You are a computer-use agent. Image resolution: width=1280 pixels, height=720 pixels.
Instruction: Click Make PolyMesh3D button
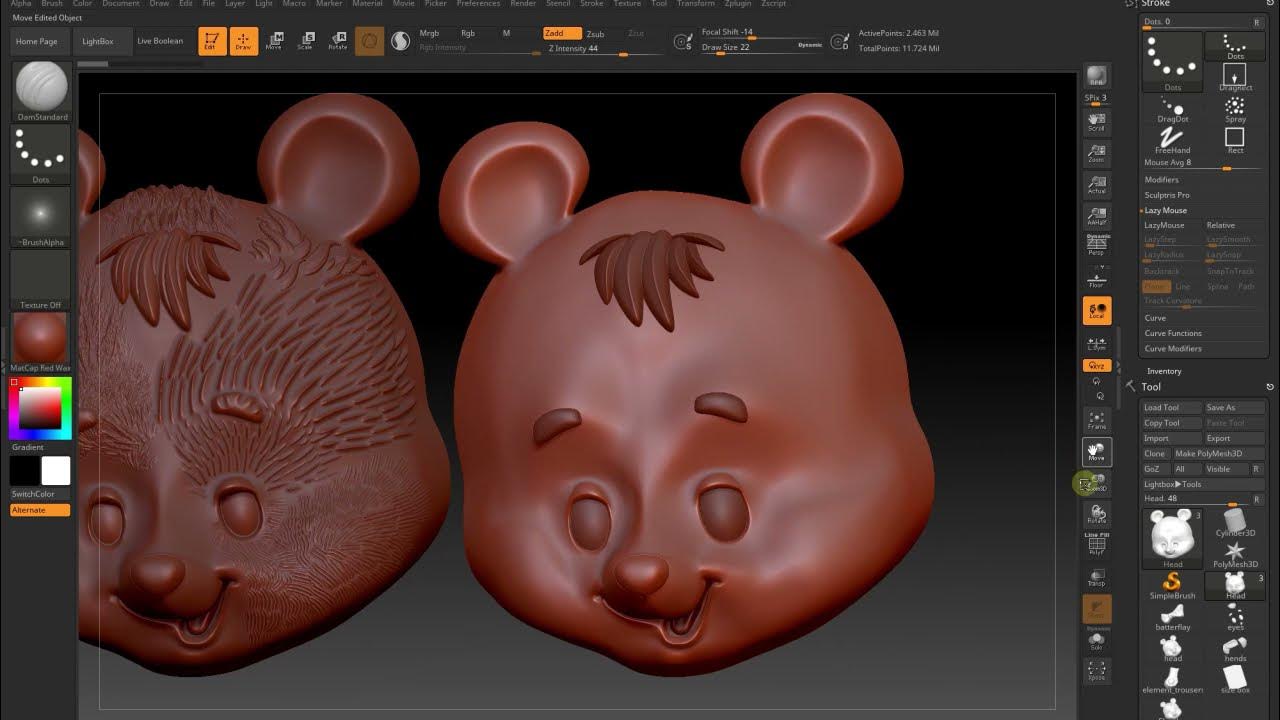coord(1218,454)
